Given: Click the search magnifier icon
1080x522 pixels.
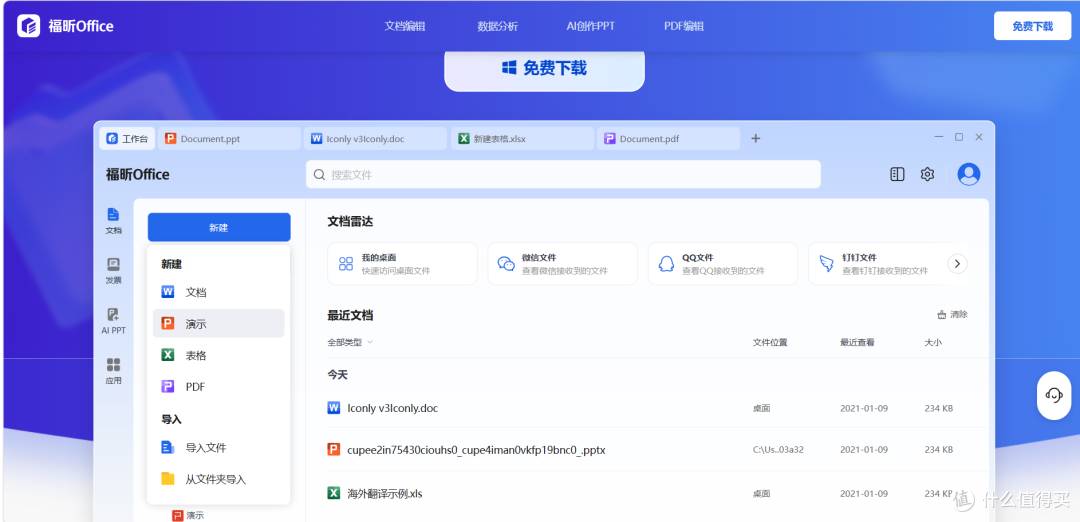Looking at the screenshot, I should pyautogui.click(x=319, y=175).
